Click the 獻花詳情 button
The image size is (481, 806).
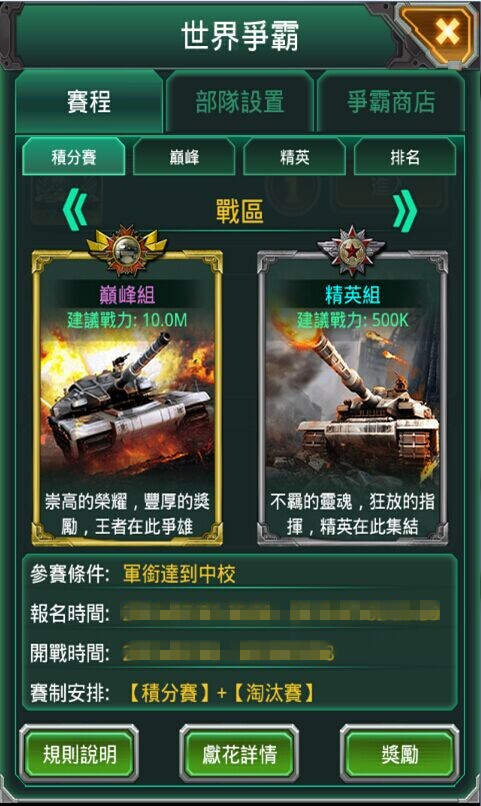(239, 754)
